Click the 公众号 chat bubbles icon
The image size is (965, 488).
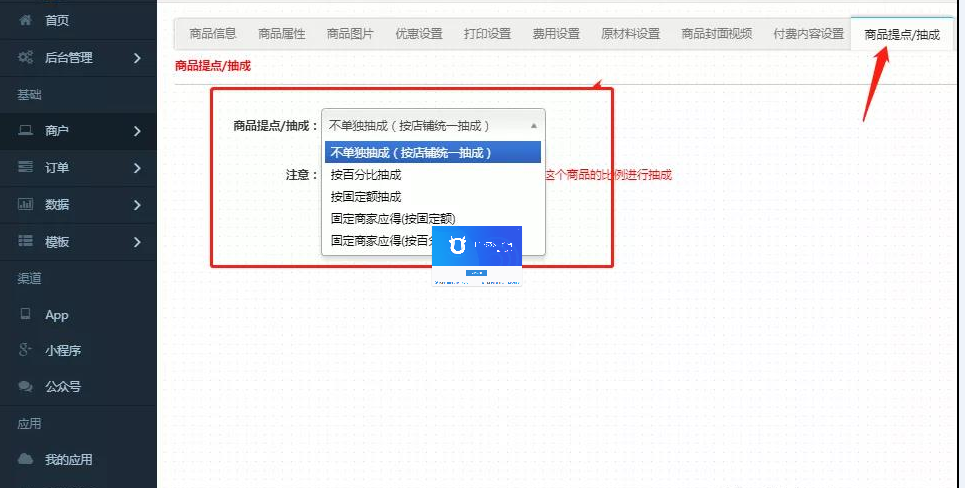[x=25, y=386]
